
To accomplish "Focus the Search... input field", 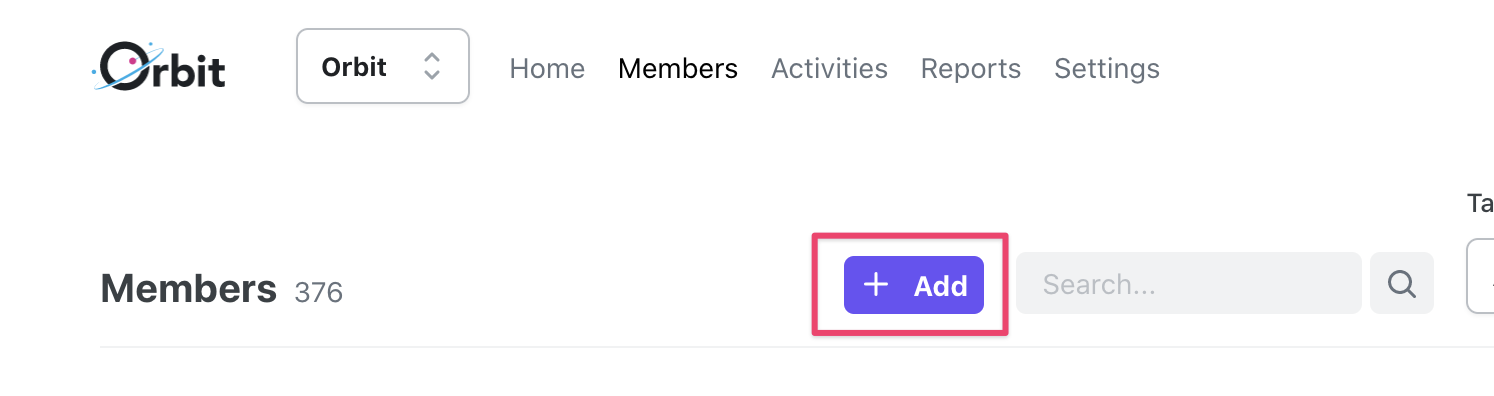I will 1189,284.
